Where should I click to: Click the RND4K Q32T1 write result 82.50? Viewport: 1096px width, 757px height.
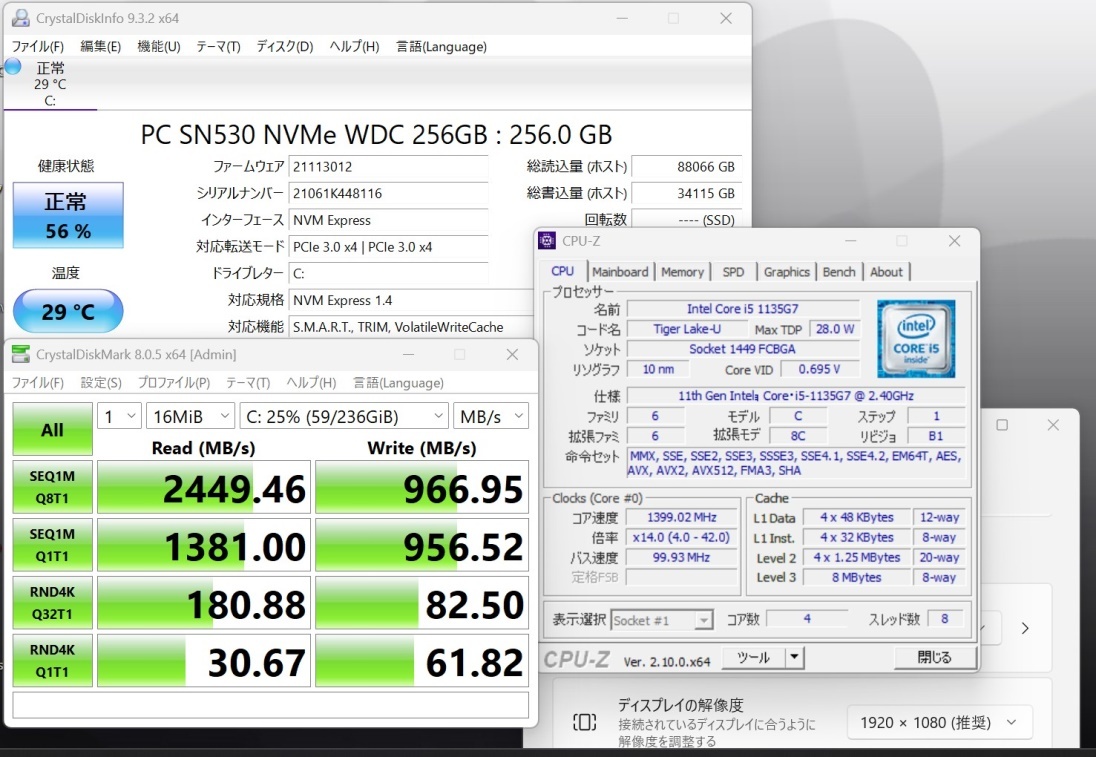click(x=422, y=603)
